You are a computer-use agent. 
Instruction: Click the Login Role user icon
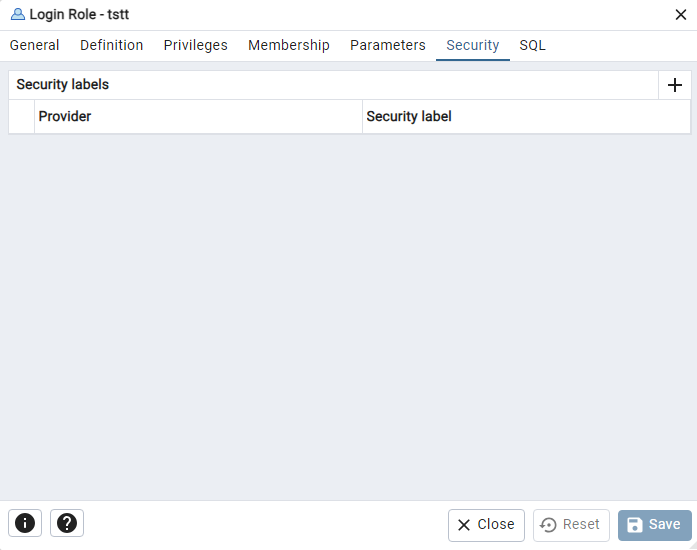(x=18, y=14)
